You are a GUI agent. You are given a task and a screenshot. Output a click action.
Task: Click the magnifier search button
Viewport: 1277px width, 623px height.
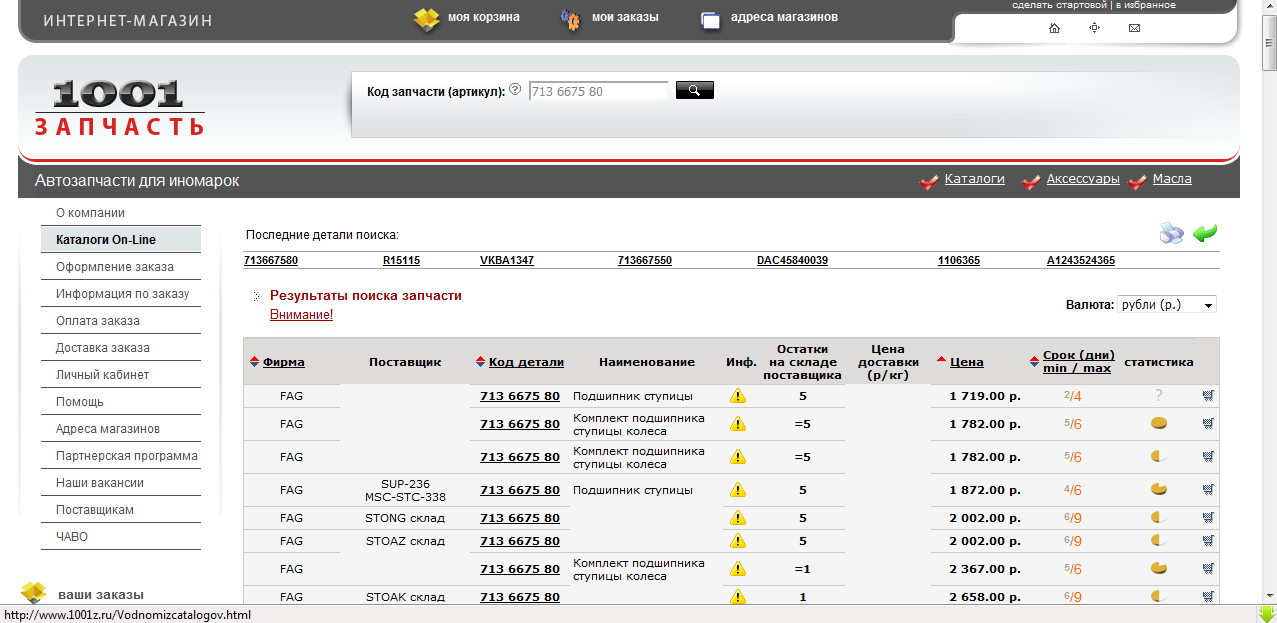695,91
